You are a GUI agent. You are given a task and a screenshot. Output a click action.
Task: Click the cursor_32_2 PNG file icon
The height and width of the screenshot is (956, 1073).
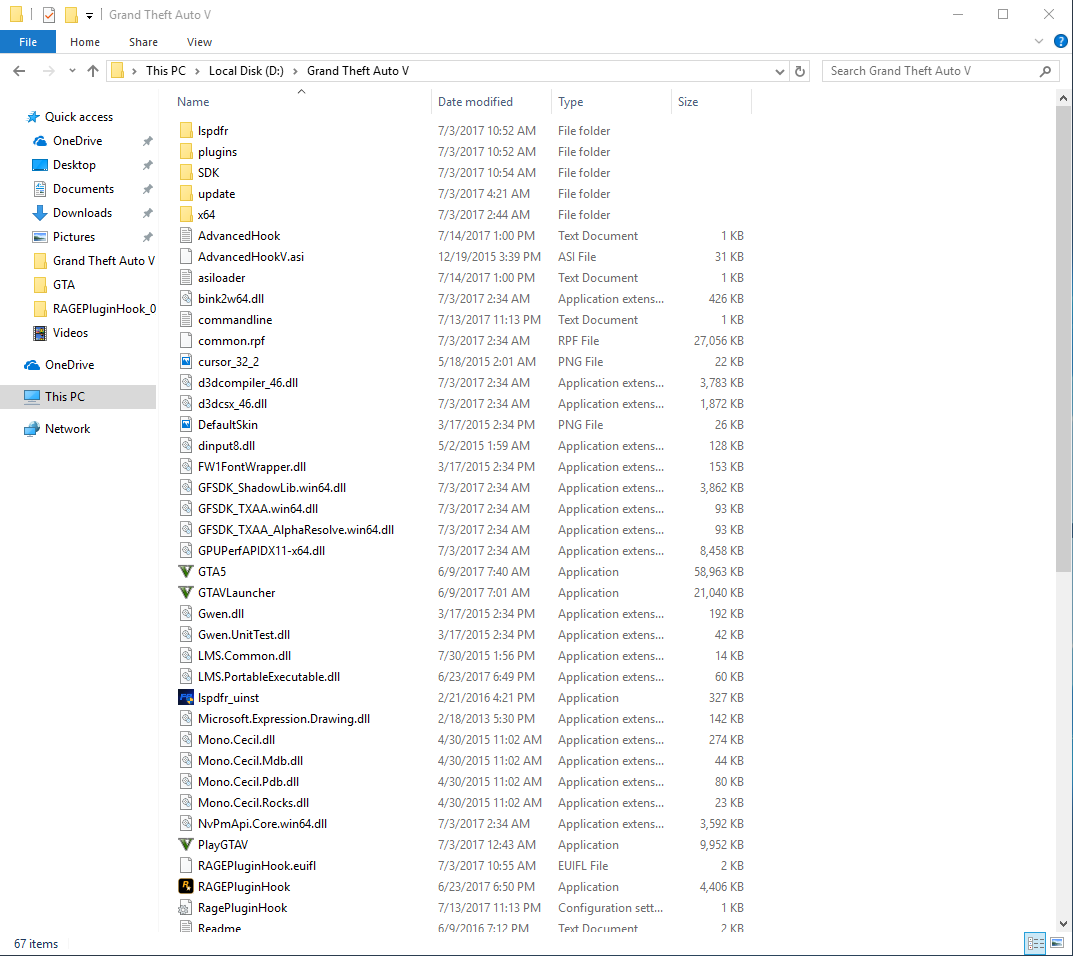(185, 361)
